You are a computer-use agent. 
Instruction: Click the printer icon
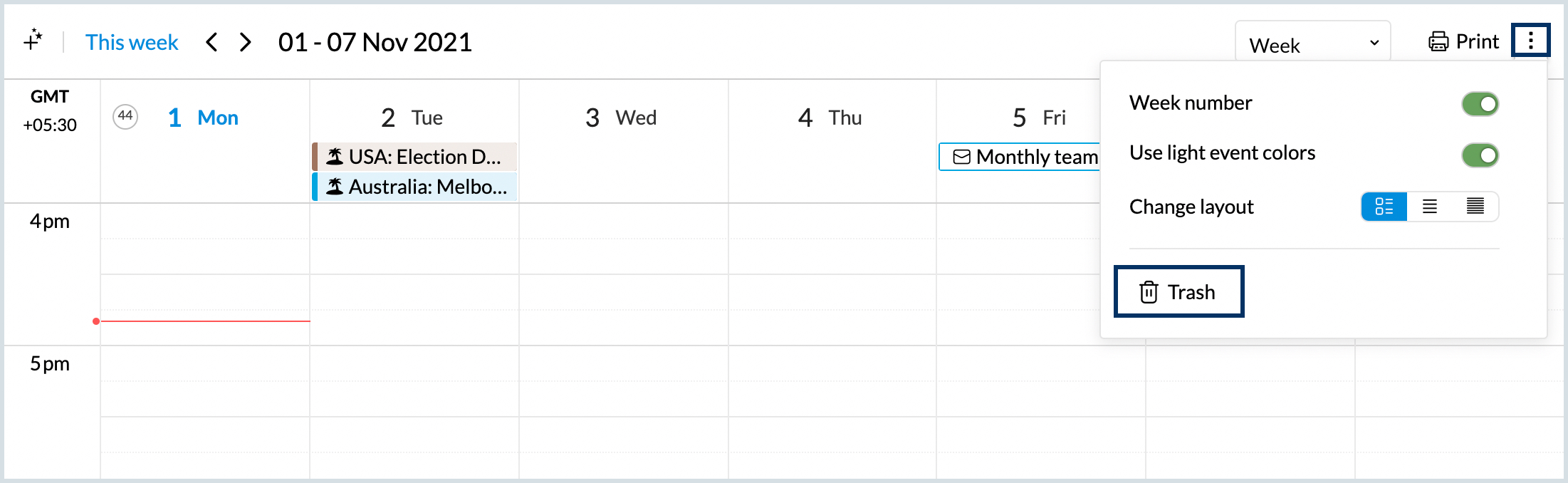click(1438, 42)
